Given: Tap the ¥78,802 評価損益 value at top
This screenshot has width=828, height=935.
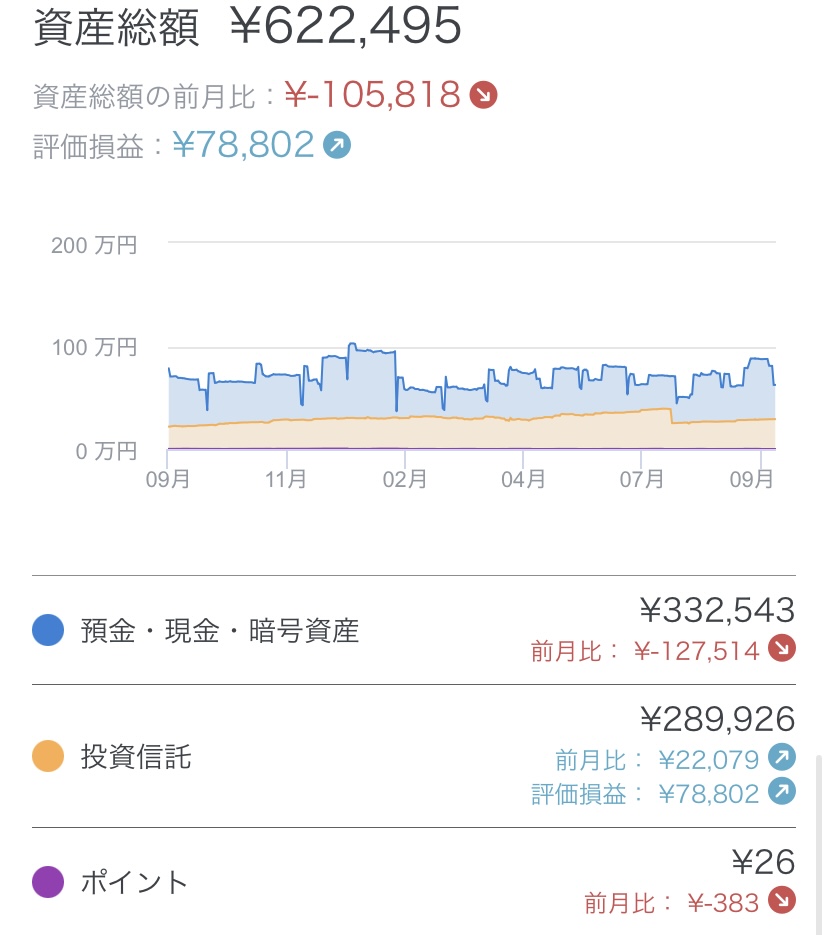Looking at the screenshot, I should click(243, 146).
